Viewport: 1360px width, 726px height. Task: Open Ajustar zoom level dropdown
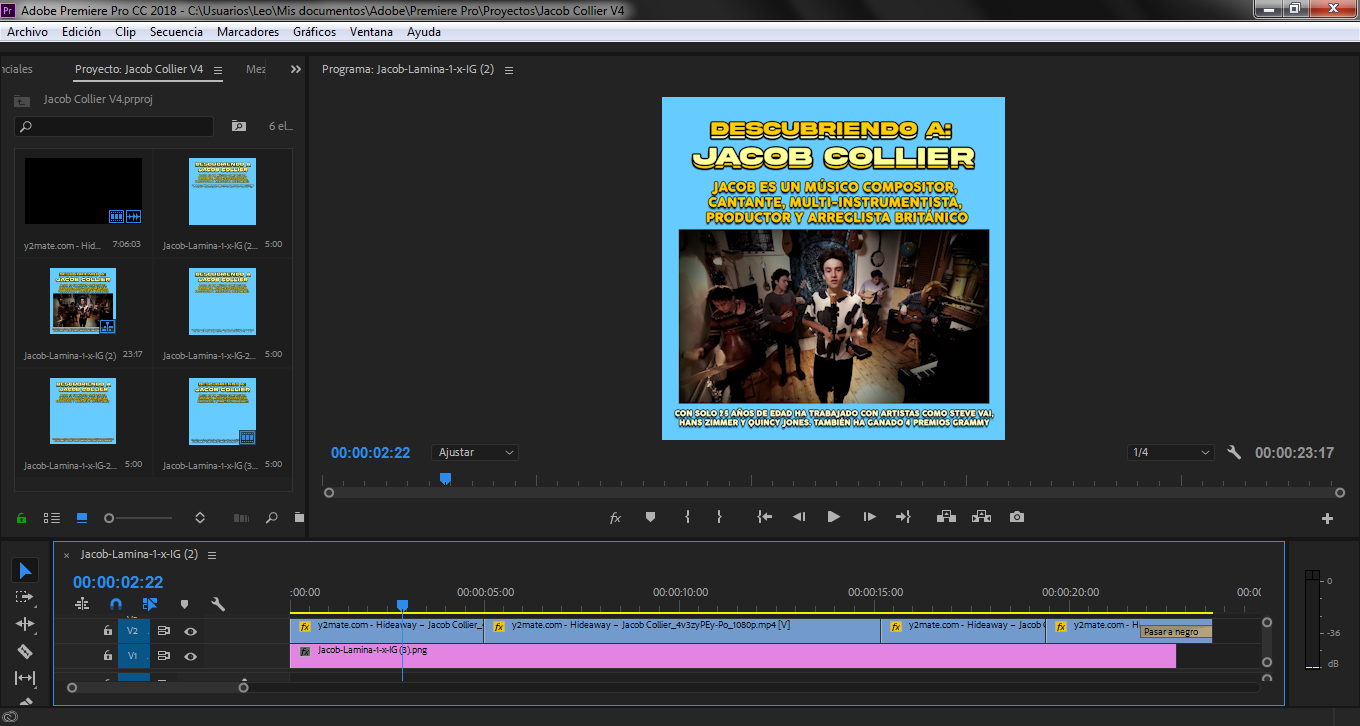475,453
